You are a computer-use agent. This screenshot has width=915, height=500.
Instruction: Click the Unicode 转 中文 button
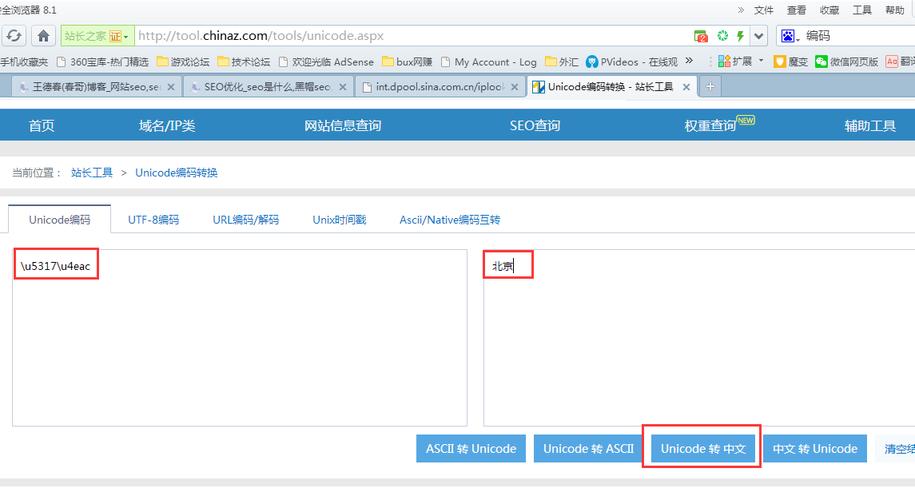click(x=703, y=449)
